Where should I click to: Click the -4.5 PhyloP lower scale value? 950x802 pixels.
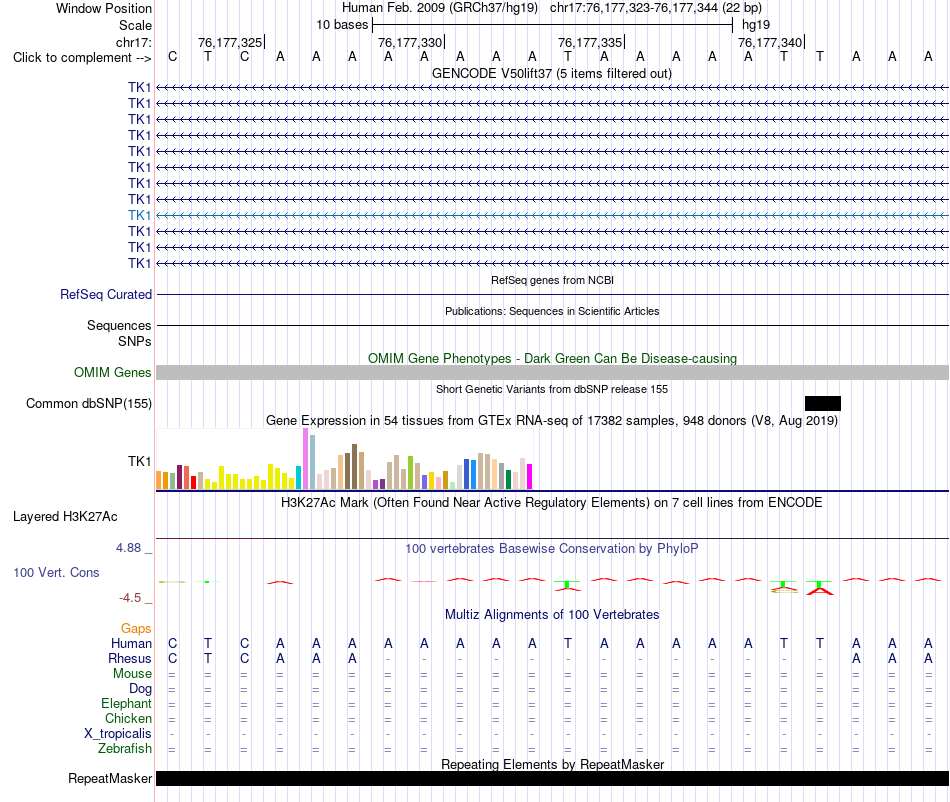130,598
